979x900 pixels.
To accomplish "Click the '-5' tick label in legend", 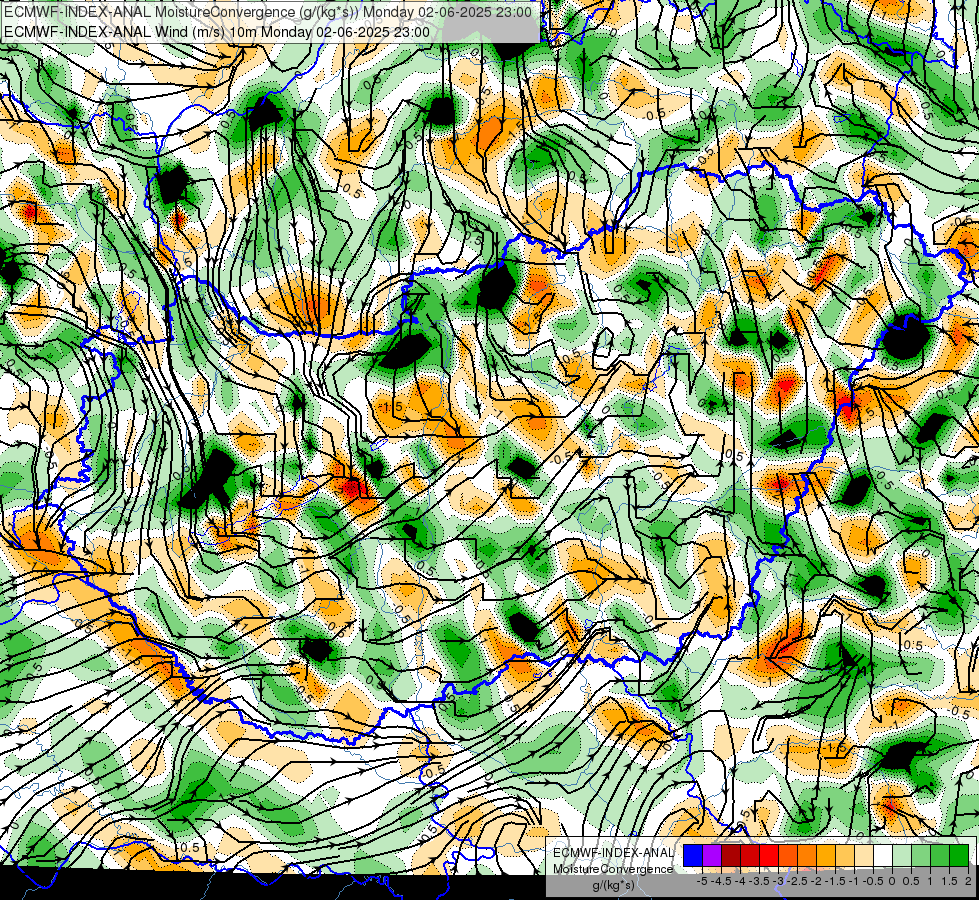I will pyautogui.click(x=702, y=881).
